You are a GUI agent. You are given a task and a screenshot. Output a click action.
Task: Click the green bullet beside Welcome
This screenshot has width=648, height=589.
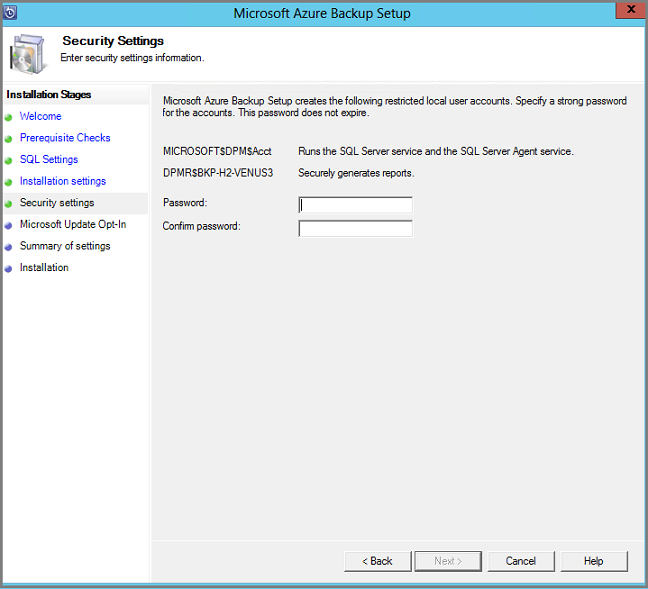point(8,117)
